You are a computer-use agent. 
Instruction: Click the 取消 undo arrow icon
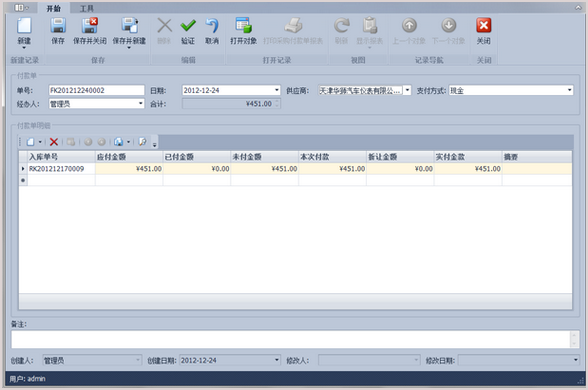[212, 26]
